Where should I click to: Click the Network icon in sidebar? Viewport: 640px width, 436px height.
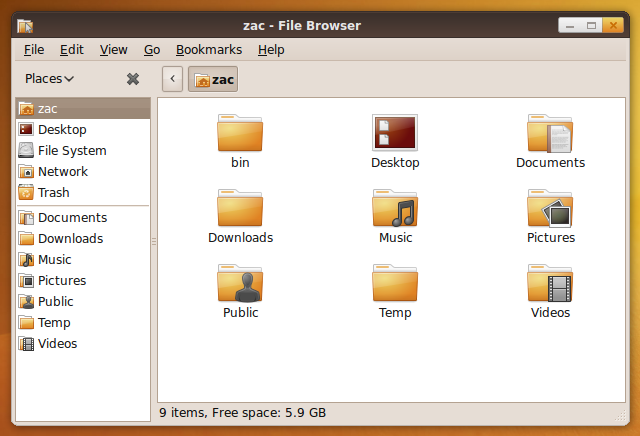pyautogui.click(x=26, y=171)
